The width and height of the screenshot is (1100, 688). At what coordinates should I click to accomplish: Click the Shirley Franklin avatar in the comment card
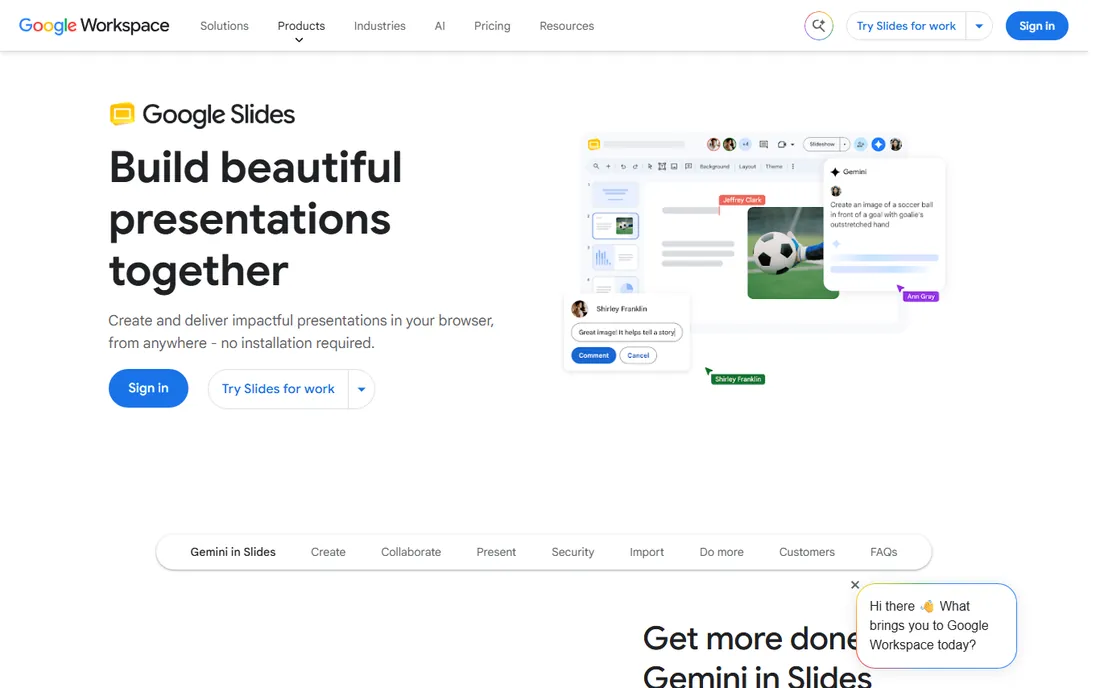coord(579,309)
